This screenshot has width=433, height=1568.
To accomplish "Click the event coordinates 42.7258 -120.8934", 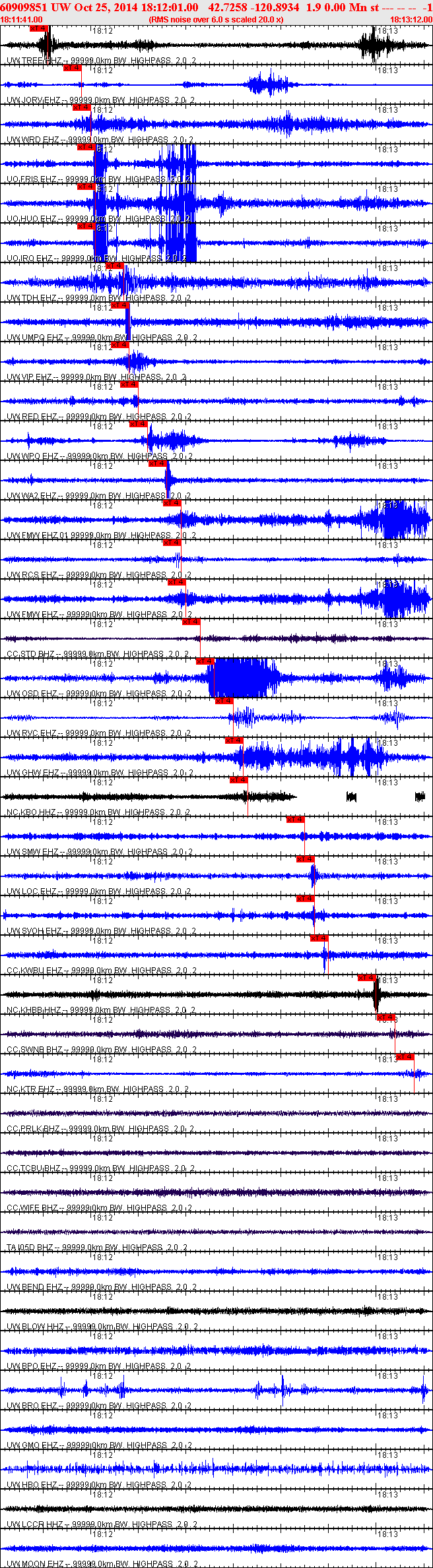I will tap(253, 7).
